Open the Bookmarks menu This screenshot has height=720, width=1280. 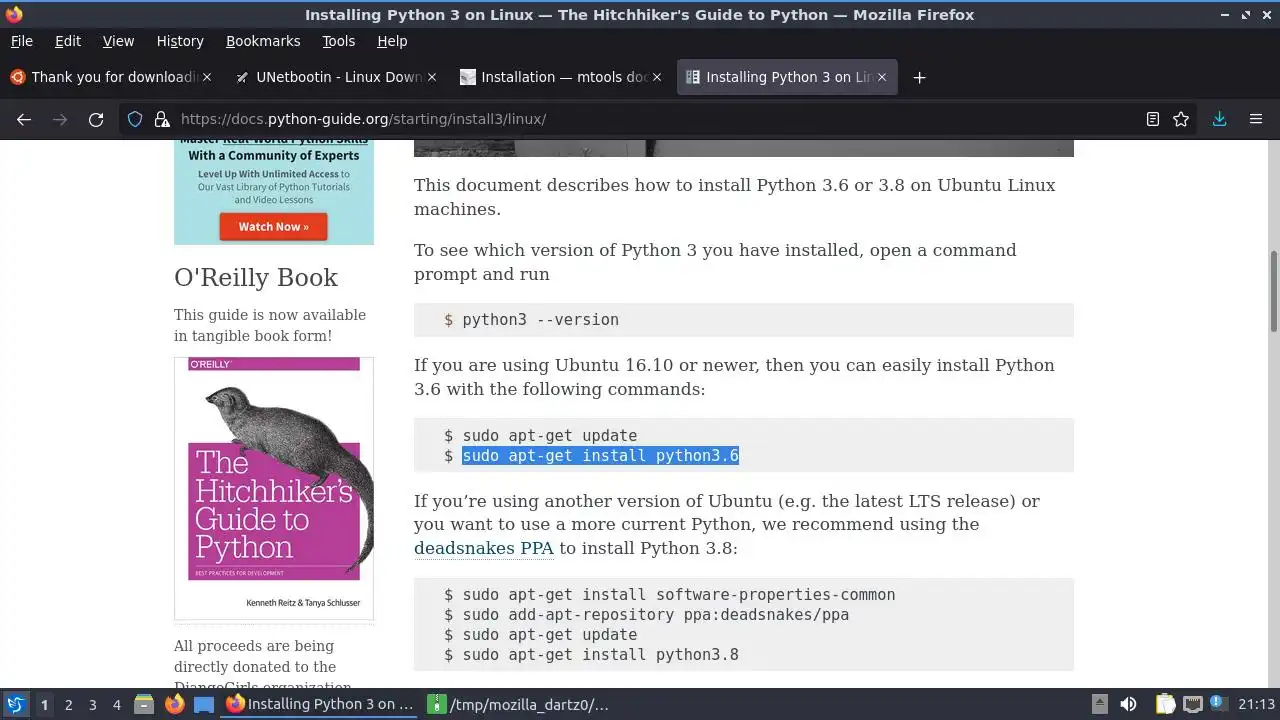[x=263, y=41]
